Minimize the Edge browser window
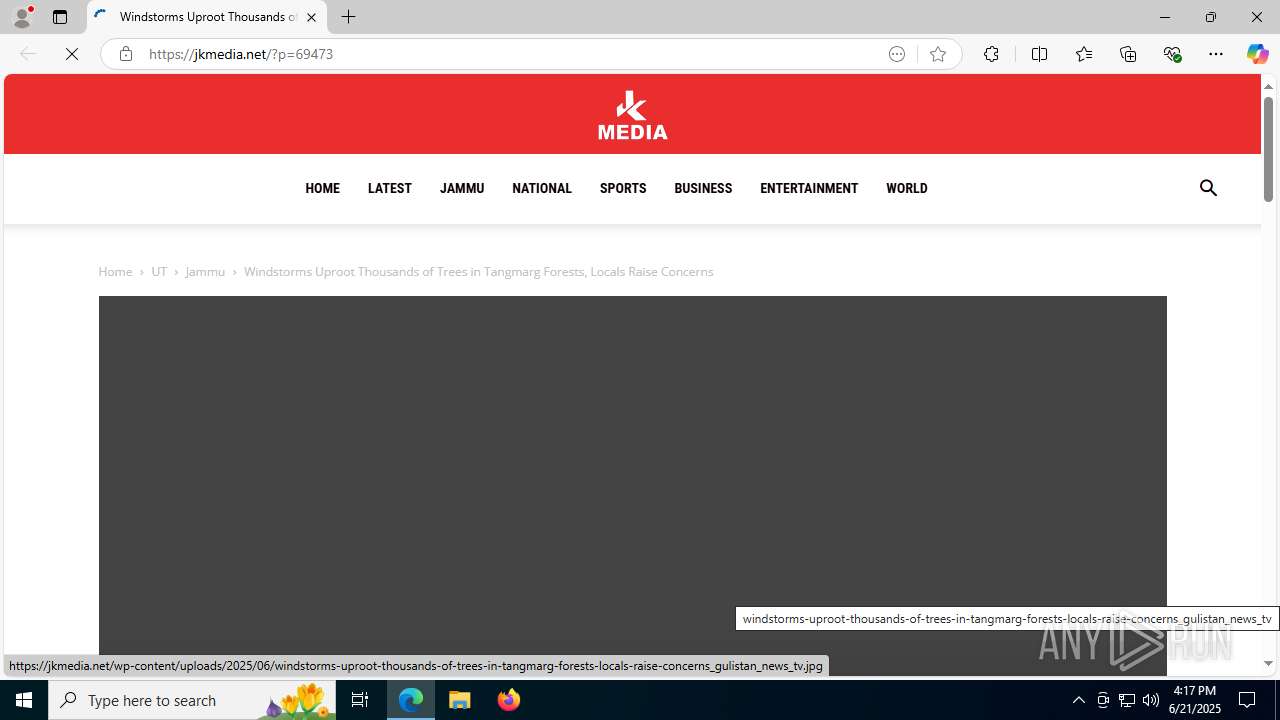Image resolution: width=1280 pixels, height=720 pixels. click(1164, 17)
